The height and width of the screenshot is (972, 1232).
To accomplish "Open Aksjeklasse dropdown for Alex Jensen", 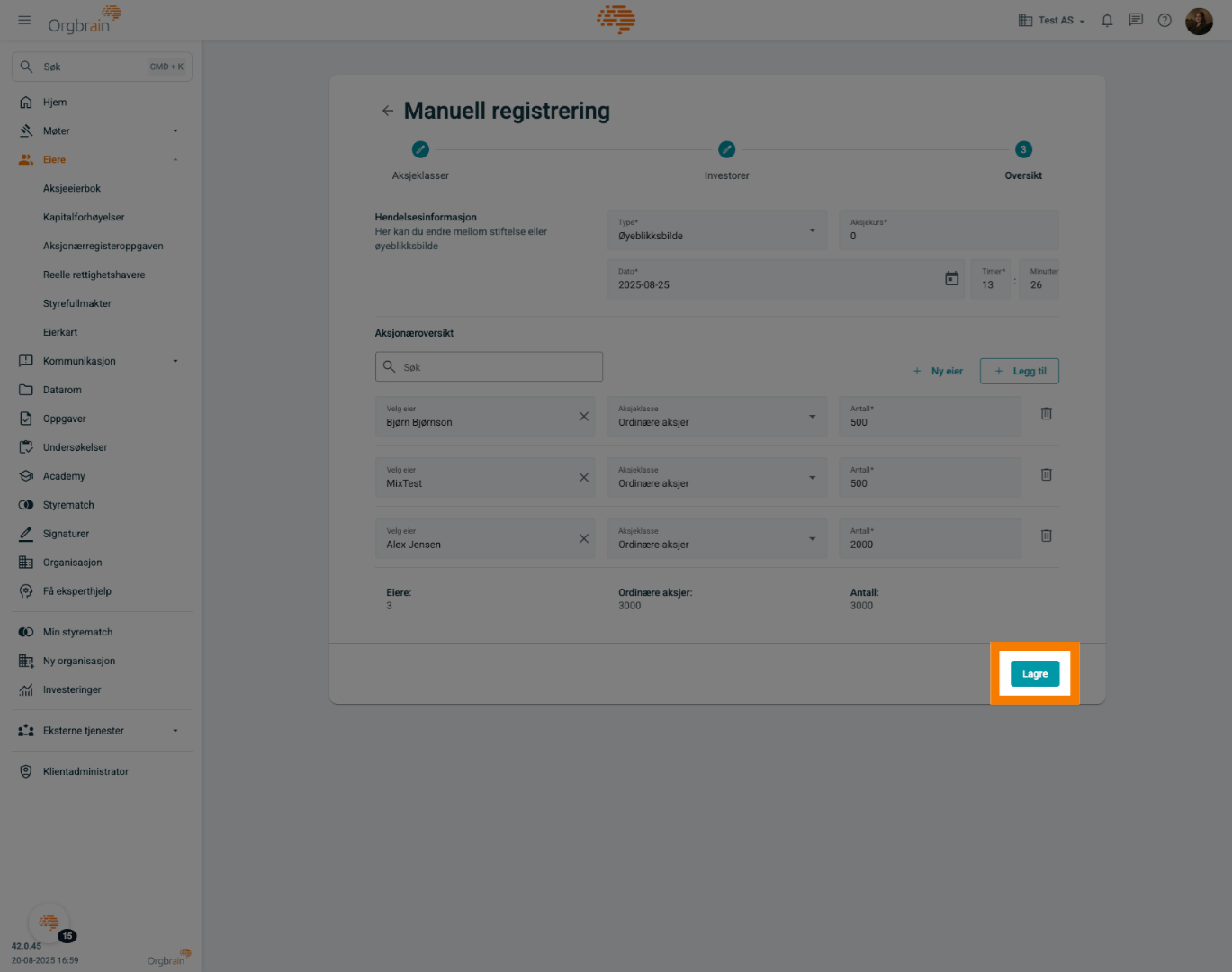I will pyautogui.click(x=716, y=539).
